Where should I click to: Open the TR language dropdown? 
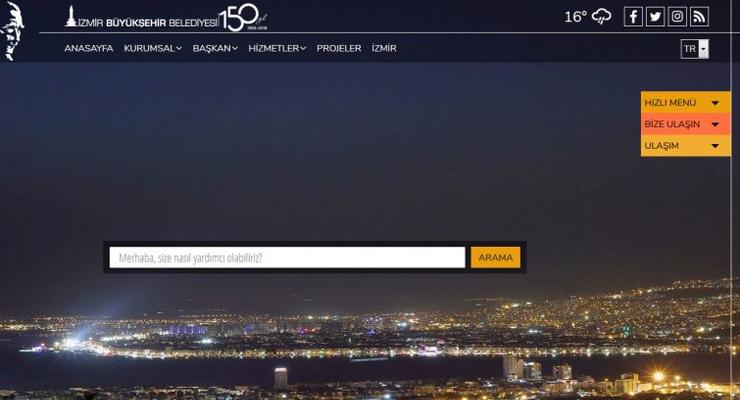pyautogui.click(x=695, y=49)
